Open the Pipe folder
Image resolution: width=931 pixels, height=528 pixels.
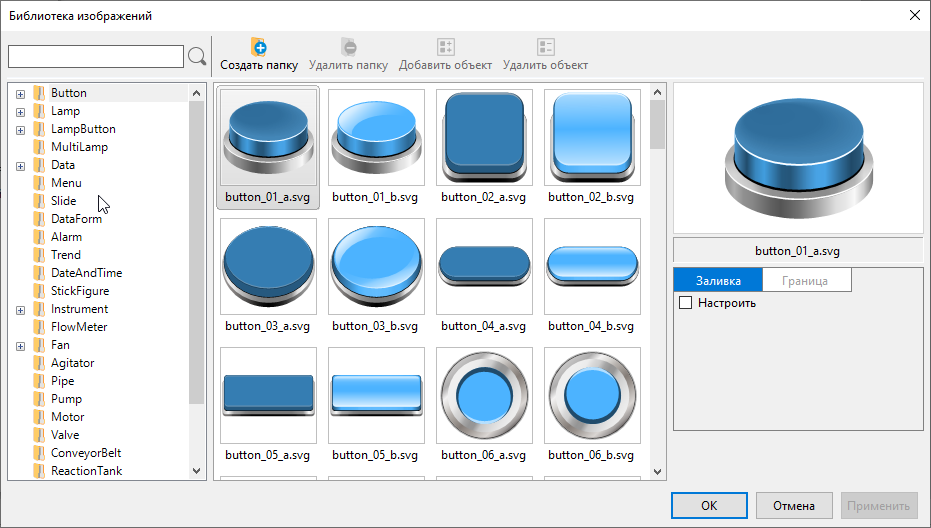pos(62,381)
